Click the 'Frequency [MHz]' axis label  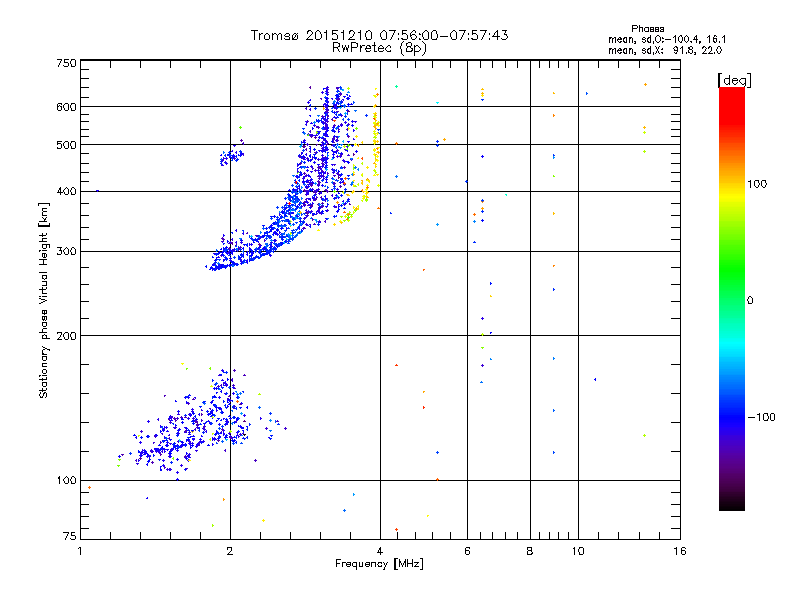click(x=379, y=564)
